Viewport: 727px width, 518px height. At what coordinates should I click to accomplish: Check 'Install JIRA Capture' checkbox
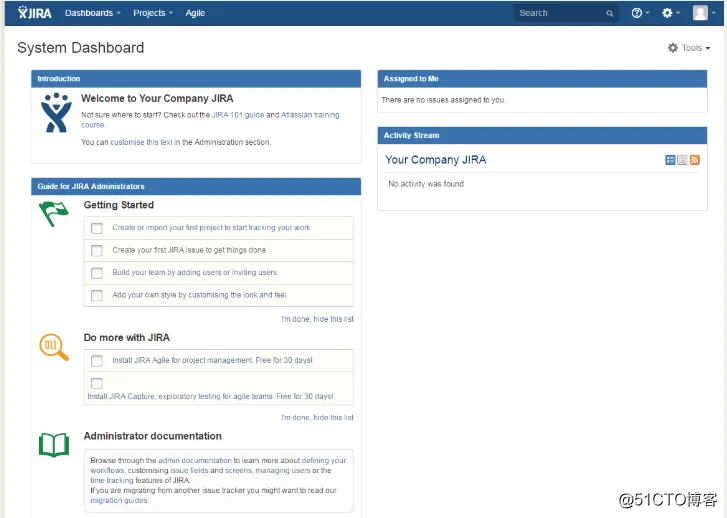(x=97, y=383)
